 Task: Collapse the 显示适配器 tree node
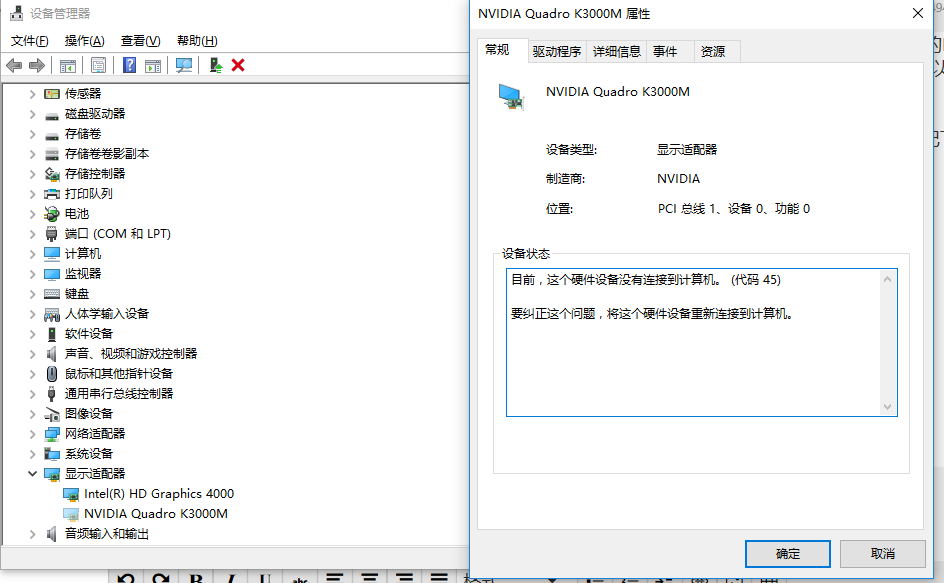33,474
